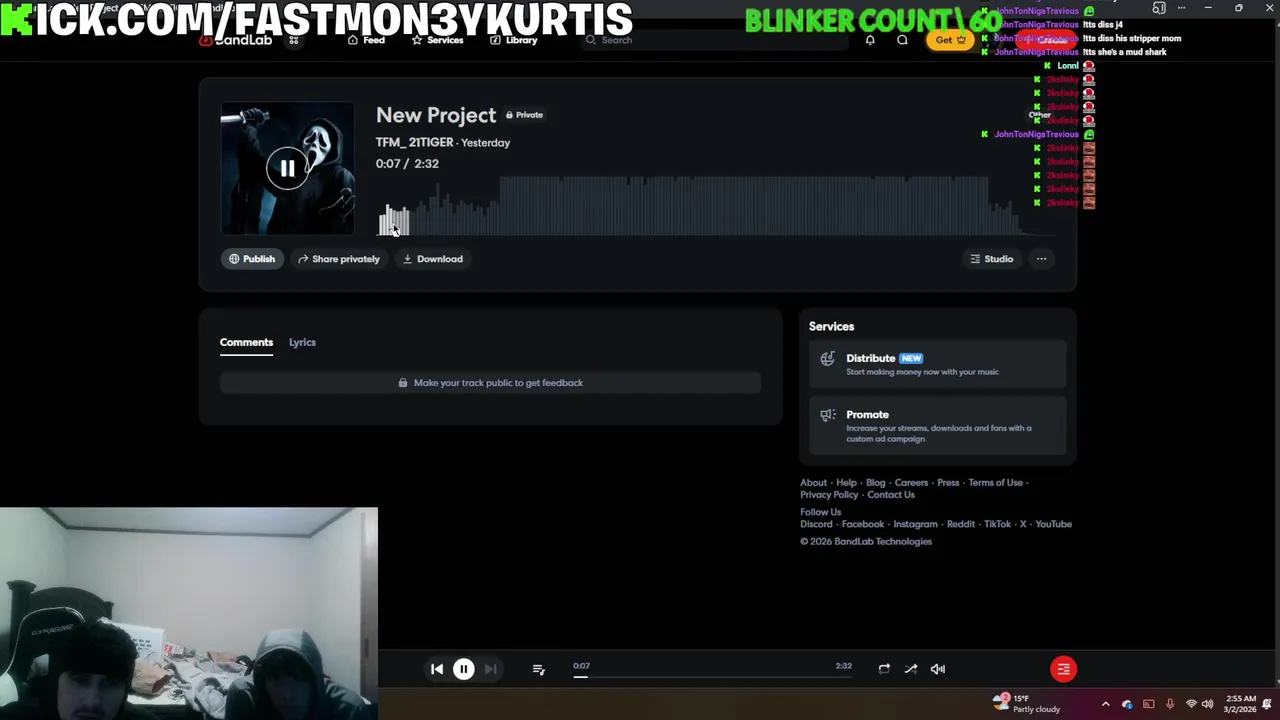Mute volume speaker icon in player
The height and width of the screenshot is (720, 1280).
click(x=938, y=669)
